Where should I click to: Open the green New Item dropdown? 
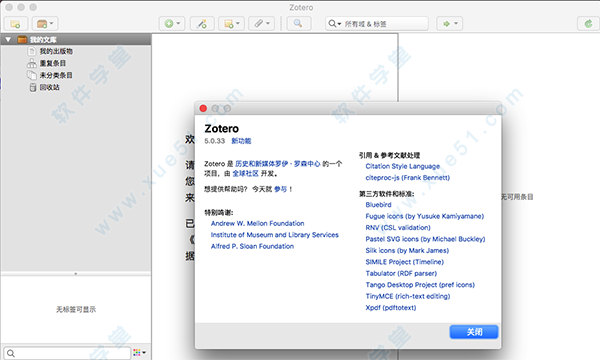coord(172,24)
